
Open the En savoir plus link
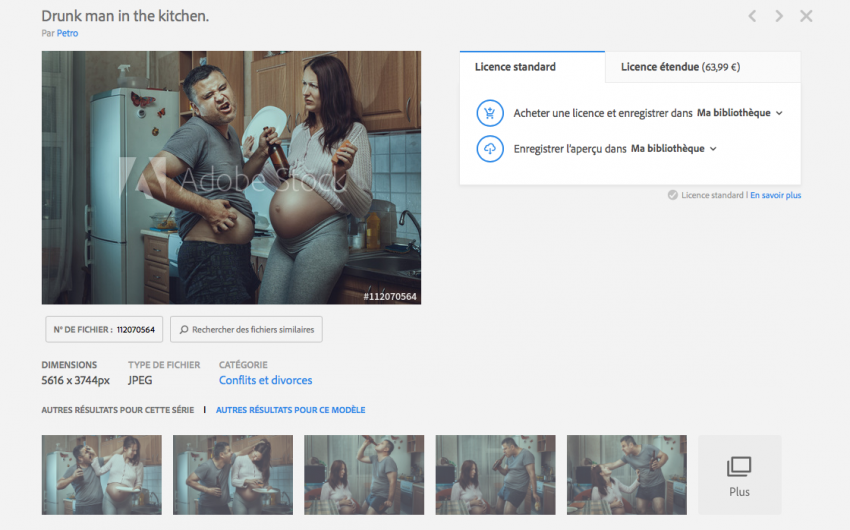click(x=775, y=195)
